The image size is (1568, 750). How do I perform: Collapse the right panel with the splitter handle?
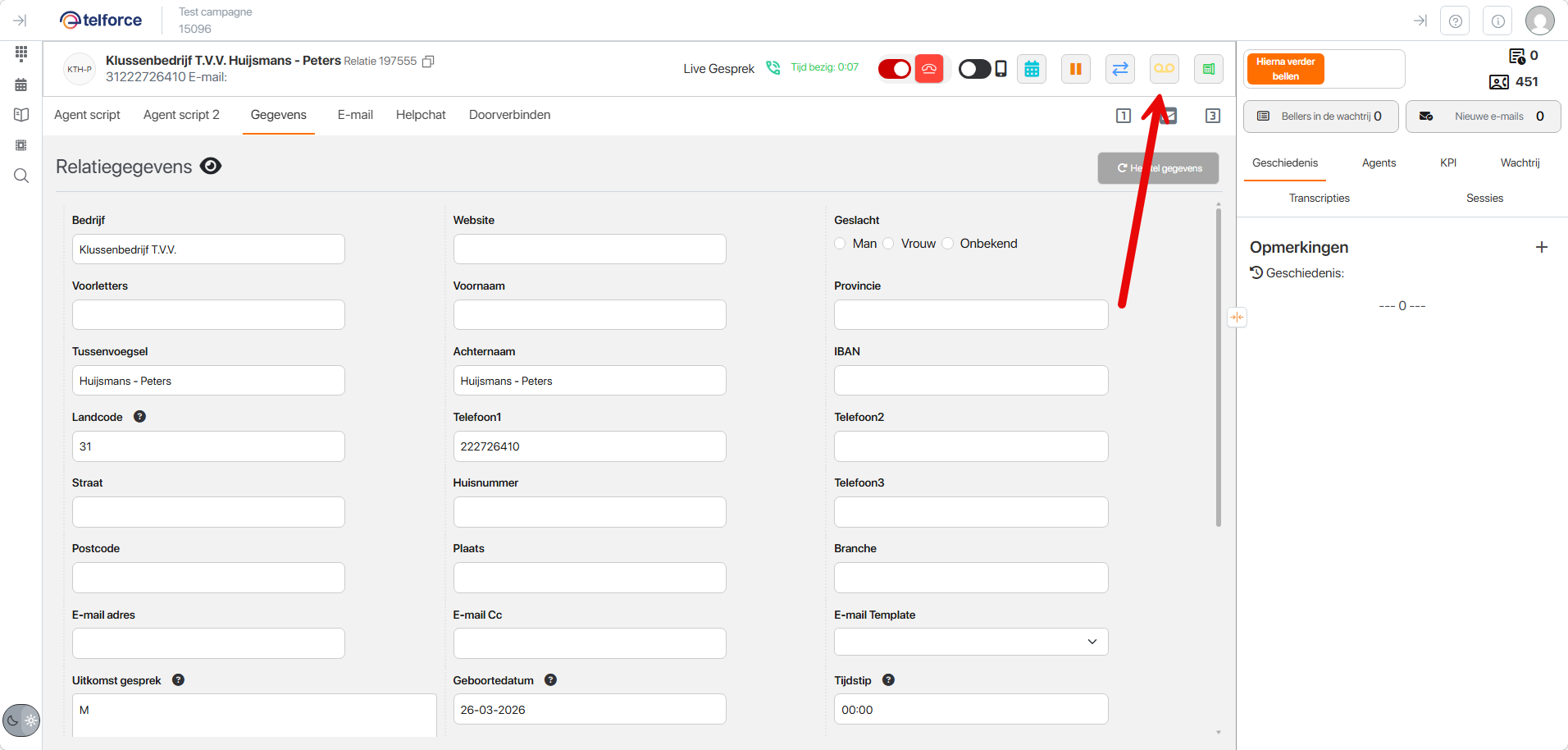(1237, 318)
